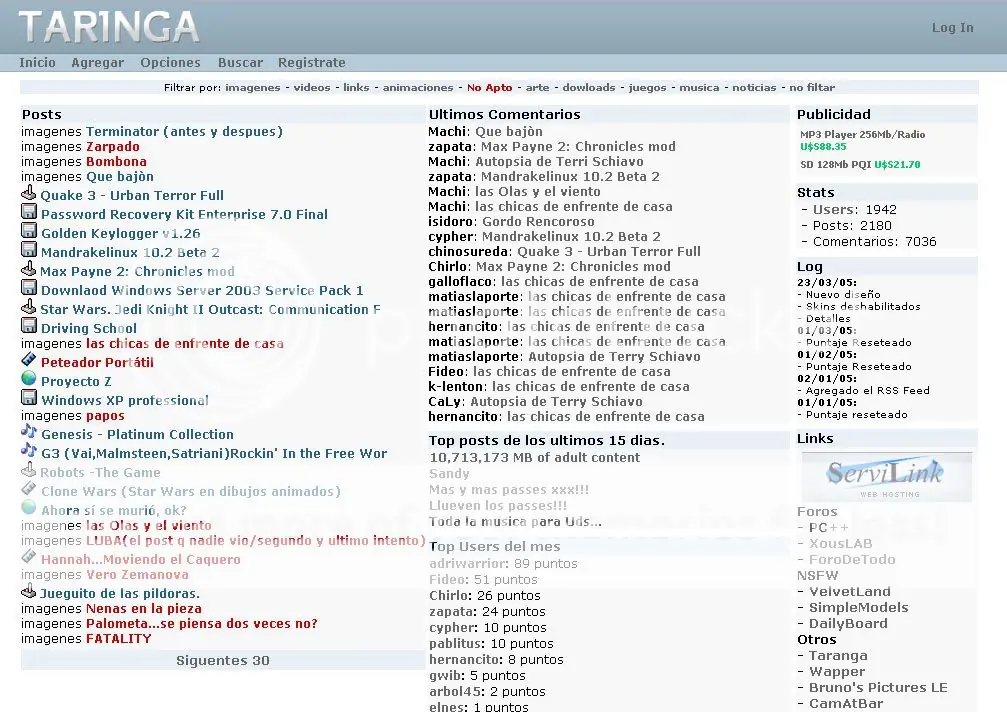This screenshot has height=712, width=1007.
Task: Open the Quake 3 - Urban Terror Full post
Action: pyautogui.click(x=132, y=195)
